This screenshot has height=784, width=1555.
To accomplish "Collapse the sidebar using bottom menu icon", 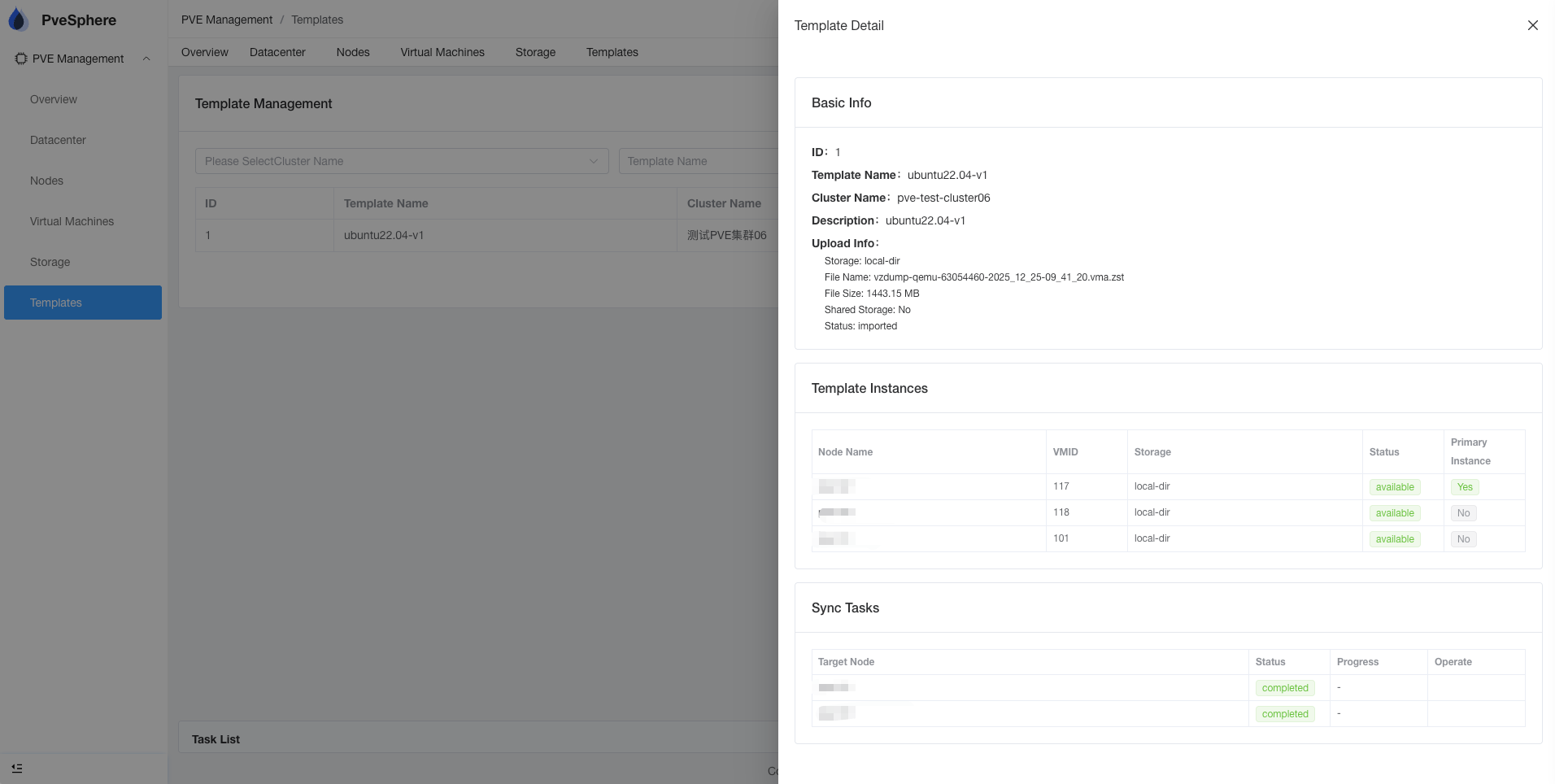I will pyautogui.click(x=17, y=769).
